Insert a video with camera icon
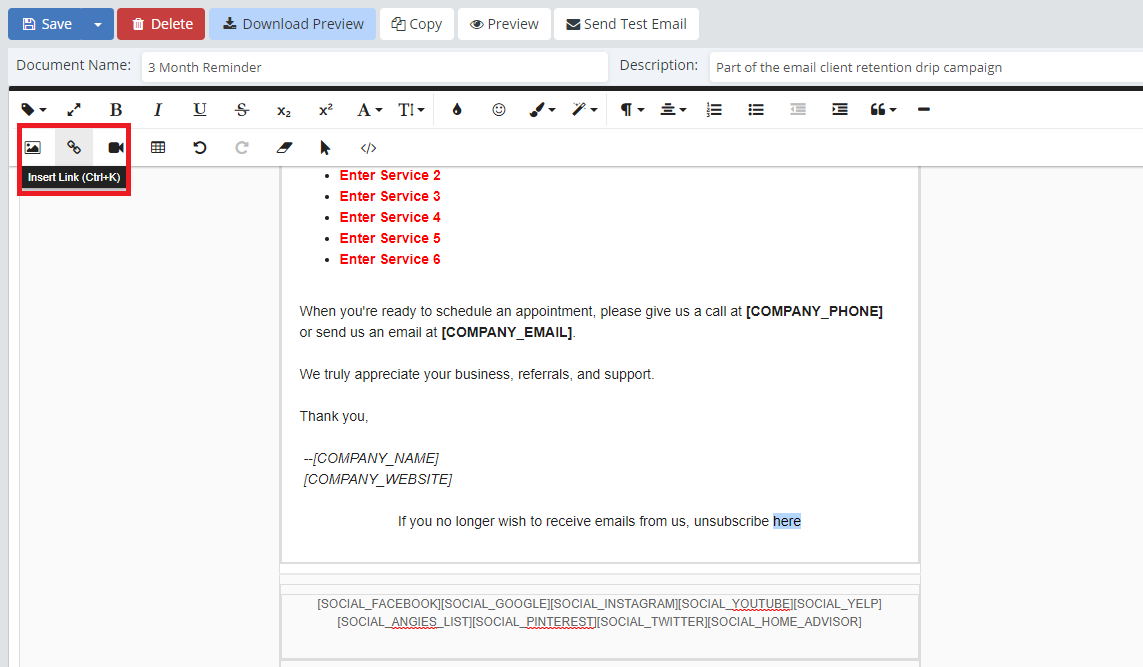1143x667 pixels. coord(116,148)
